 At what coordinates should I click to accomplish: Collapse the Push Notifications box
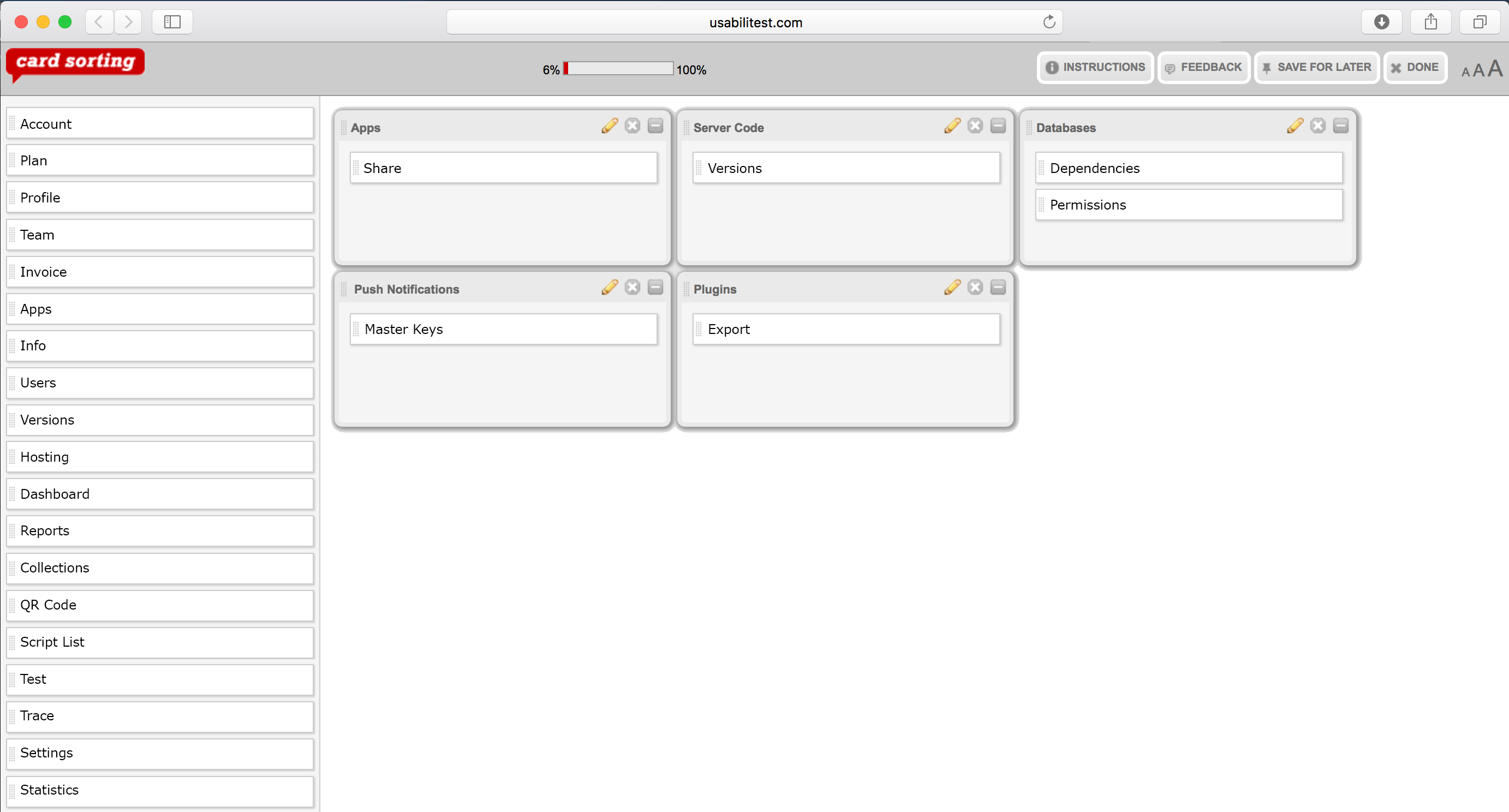(655, 287)
